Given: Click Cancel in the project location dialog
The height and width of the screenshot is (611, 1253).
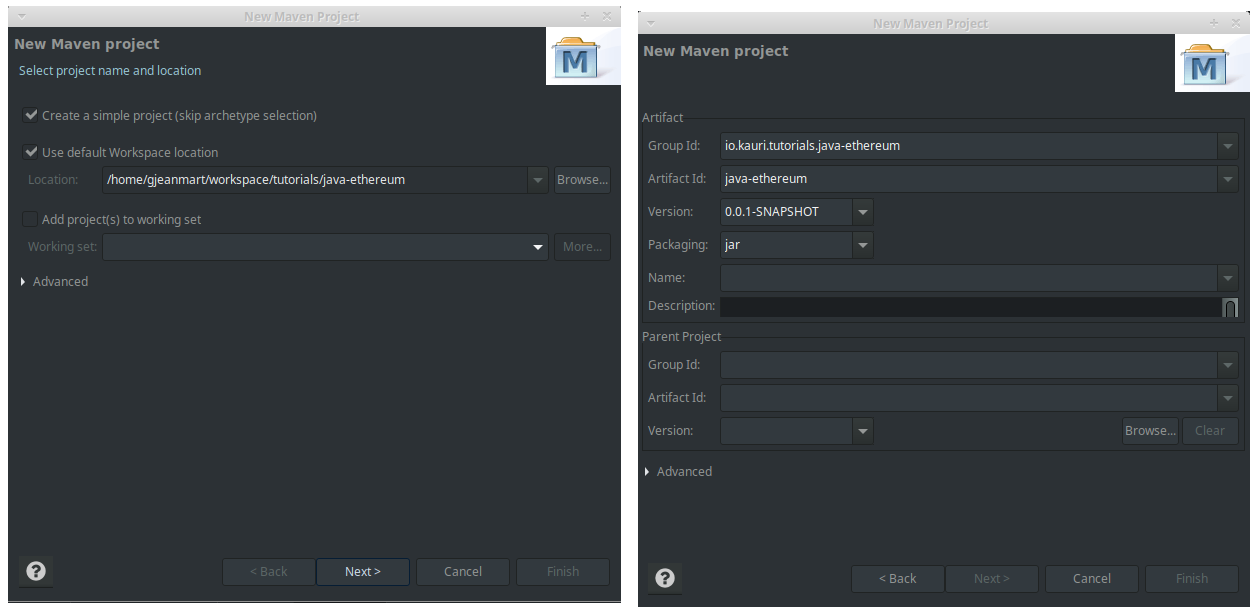Looking at the screenshot, I should (x=463, y=572).
